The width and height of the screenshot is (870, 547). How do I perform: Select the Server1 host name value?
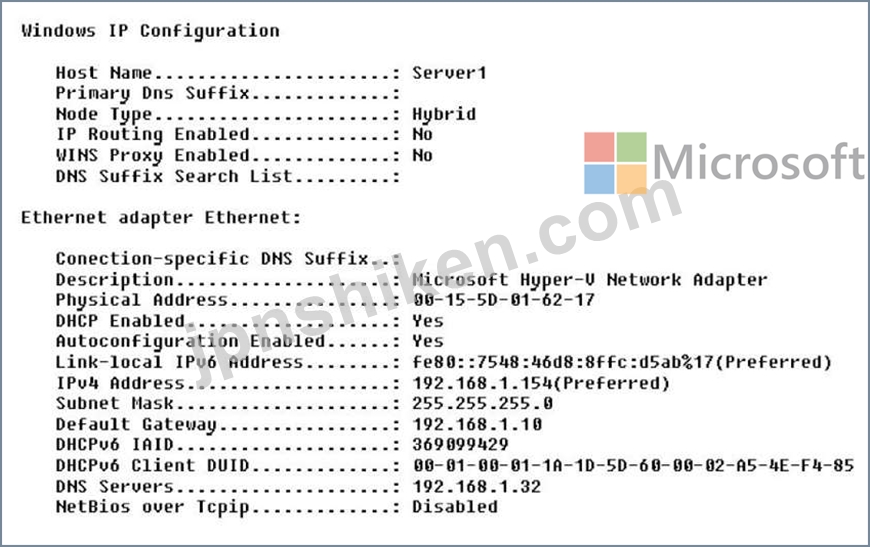coord(449,73)
